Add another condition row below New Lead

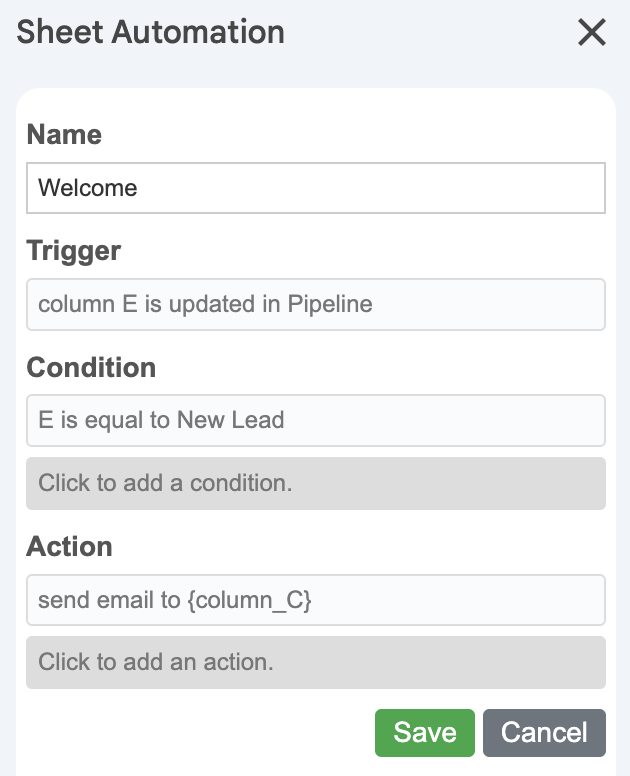315,483
